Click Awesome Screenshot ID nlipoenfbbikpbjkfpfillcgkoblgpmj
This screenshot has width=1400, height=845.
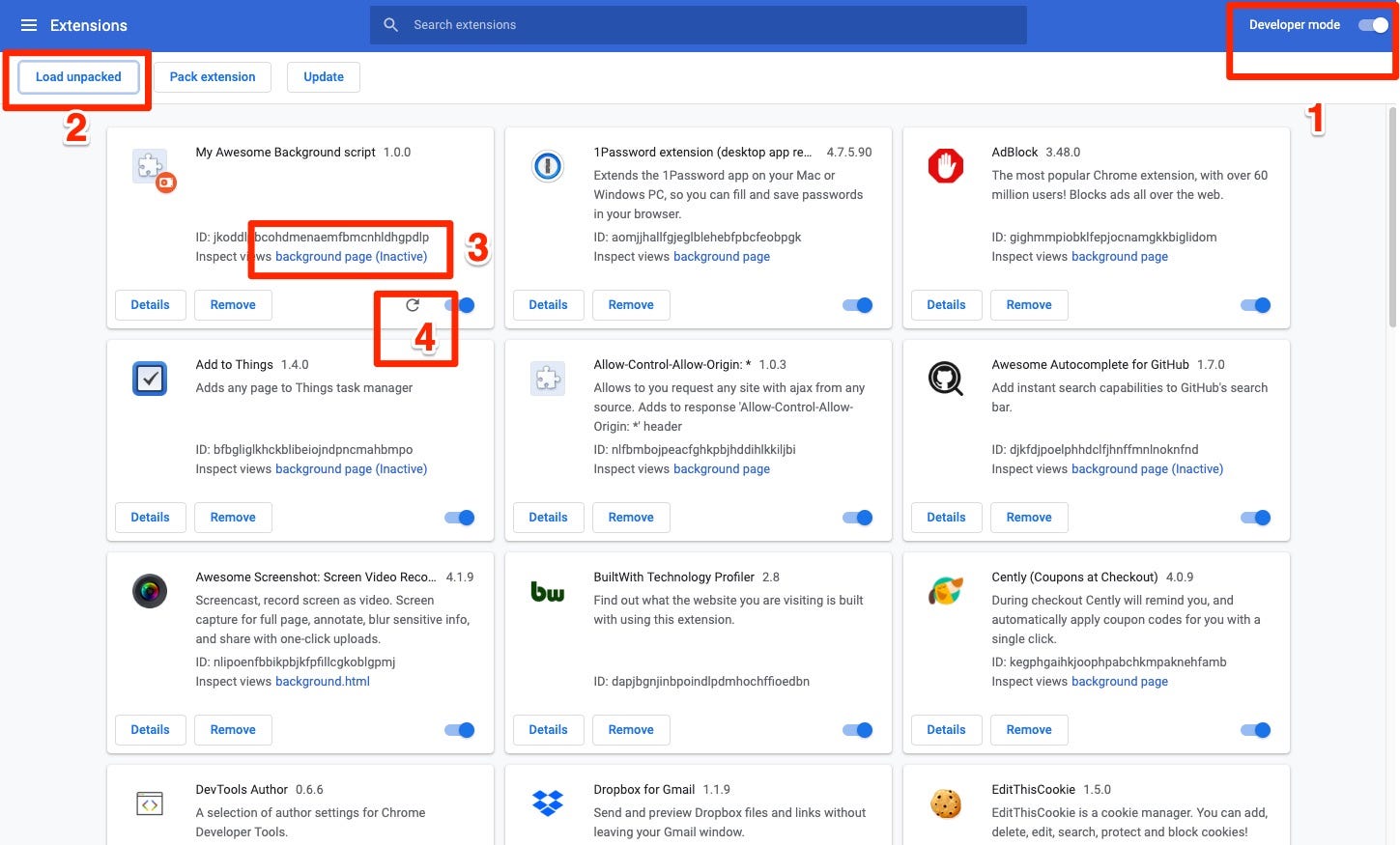pyautogui.click(x=296, y=662)
